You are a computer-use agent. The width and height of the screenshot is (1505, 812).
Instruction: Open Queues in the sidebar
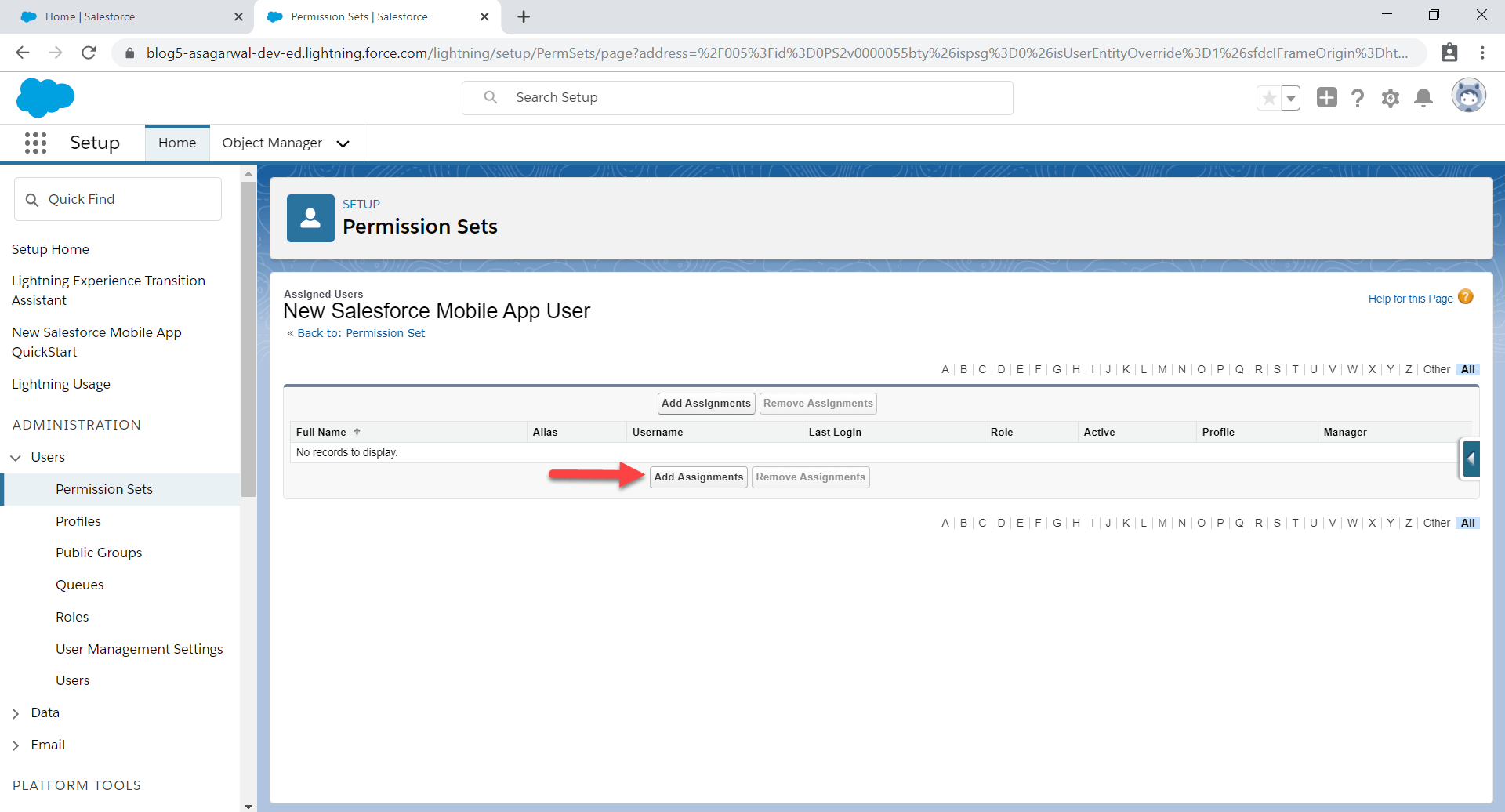80,585
